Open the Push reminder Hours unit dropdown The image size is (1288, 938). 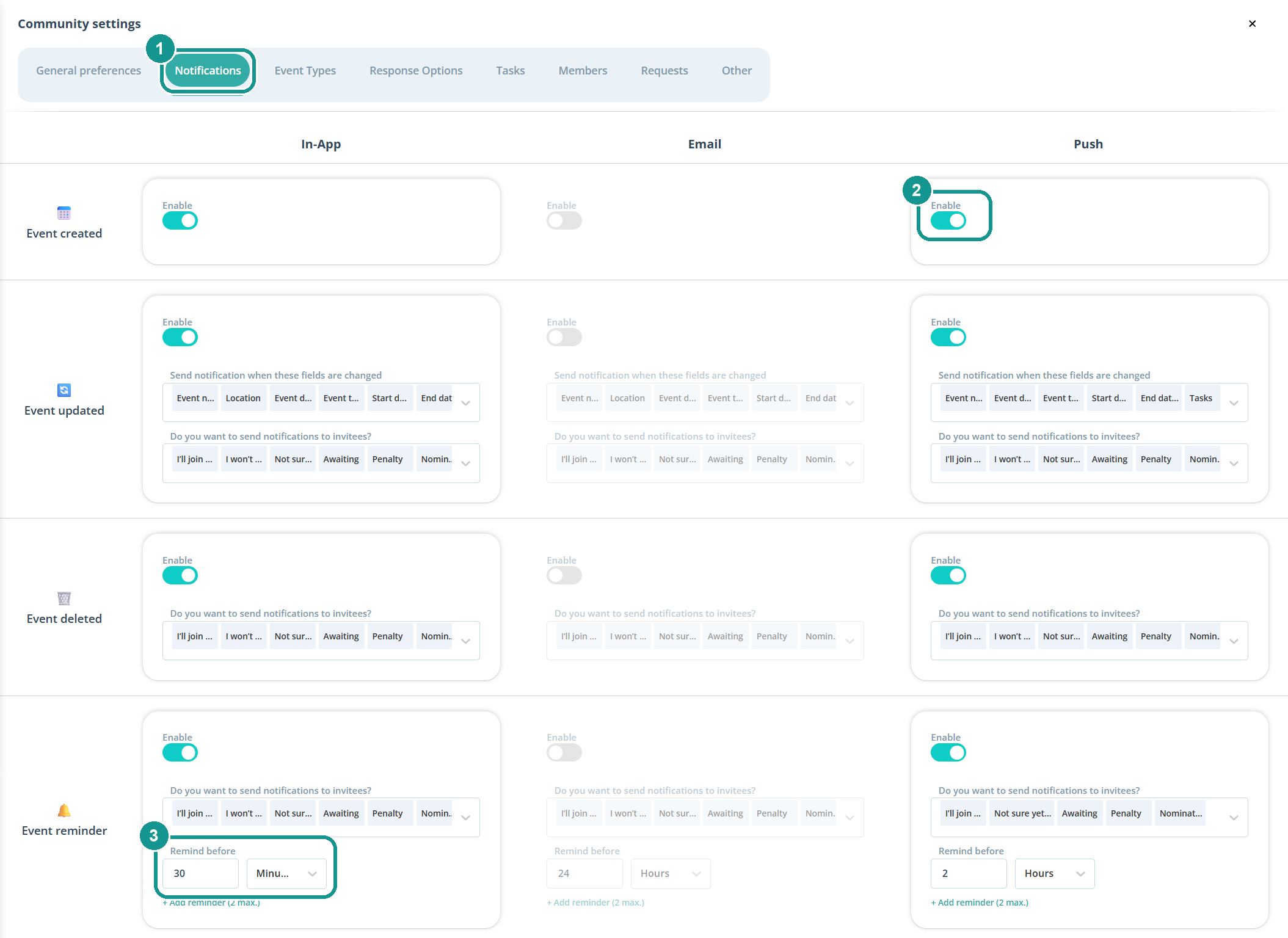click(1055, 874)
